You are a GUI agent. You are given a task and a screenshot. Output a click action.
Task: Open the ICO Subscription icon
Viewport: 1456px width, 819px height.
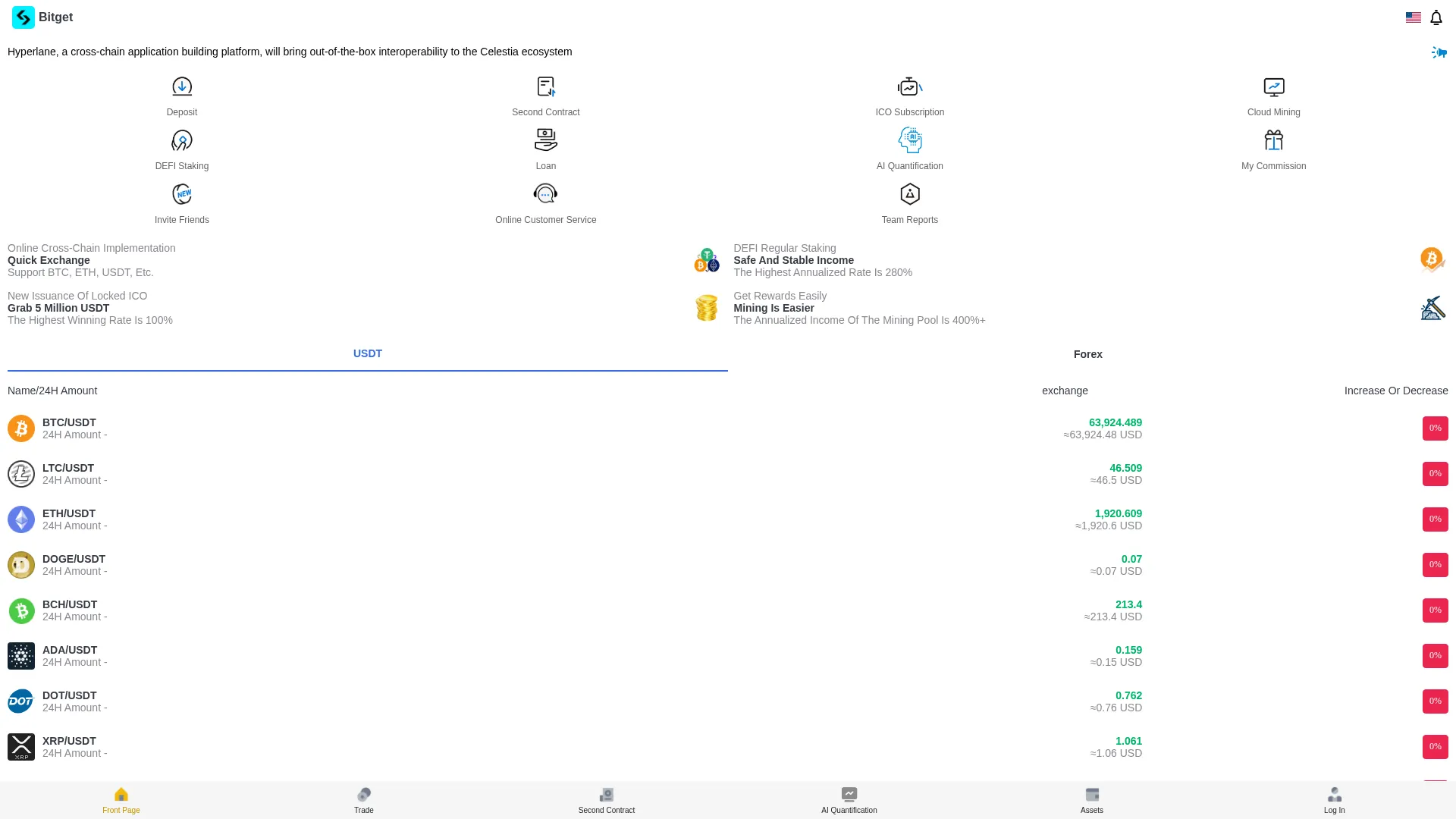910,86
